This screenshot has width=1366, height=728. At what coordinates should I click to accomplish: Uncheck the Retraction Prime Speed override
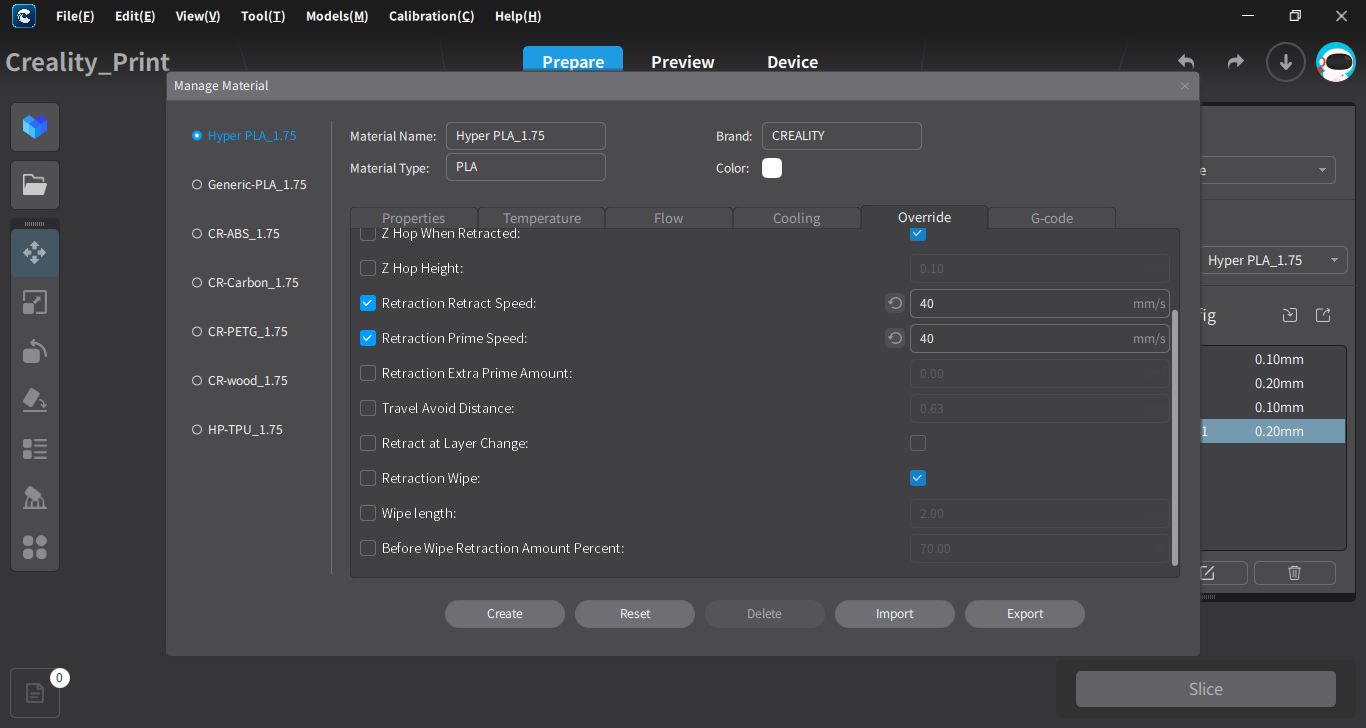(368, 338)
